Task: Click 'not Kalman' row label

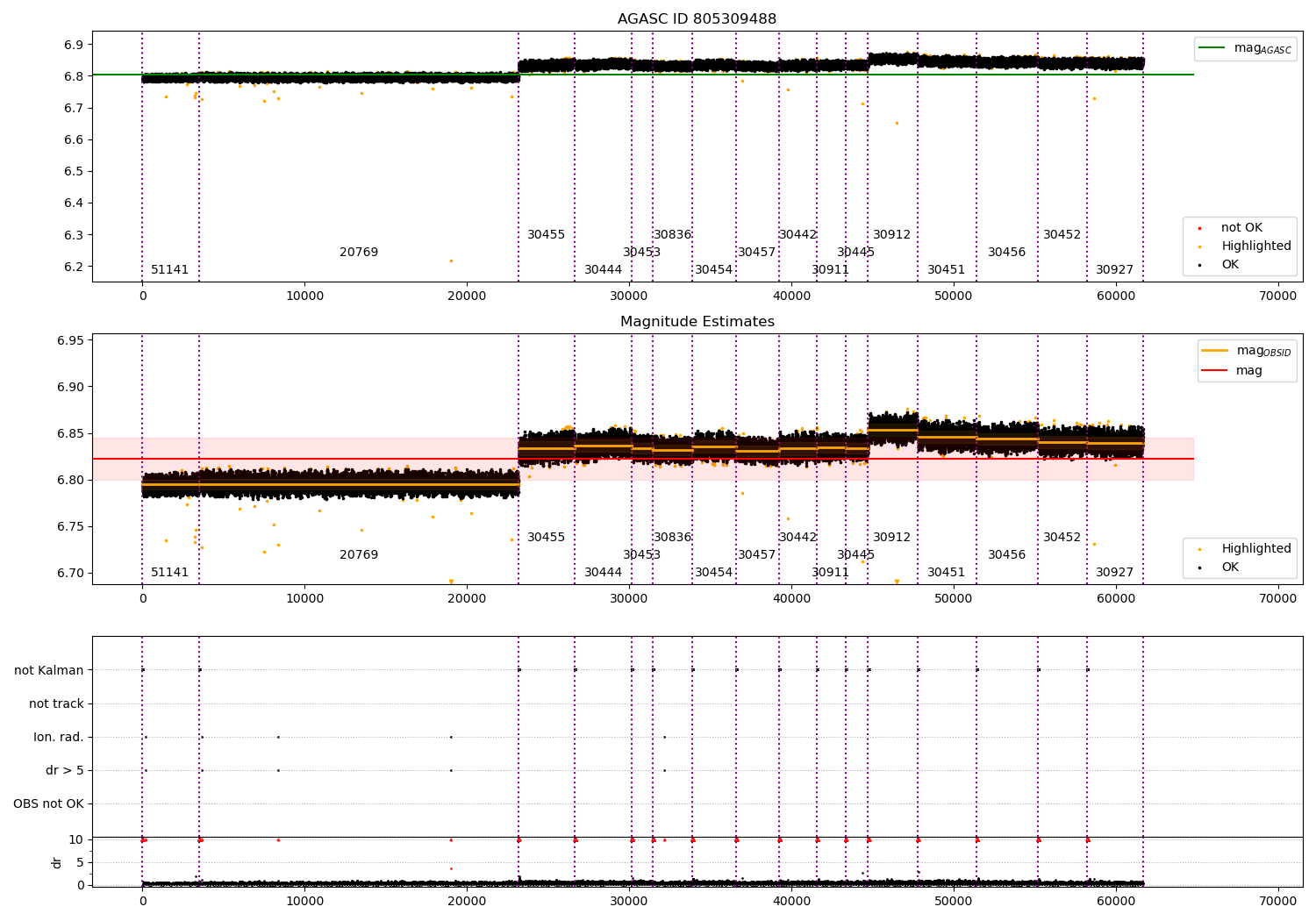Action: pyautogui.click(x=49, y=670)
